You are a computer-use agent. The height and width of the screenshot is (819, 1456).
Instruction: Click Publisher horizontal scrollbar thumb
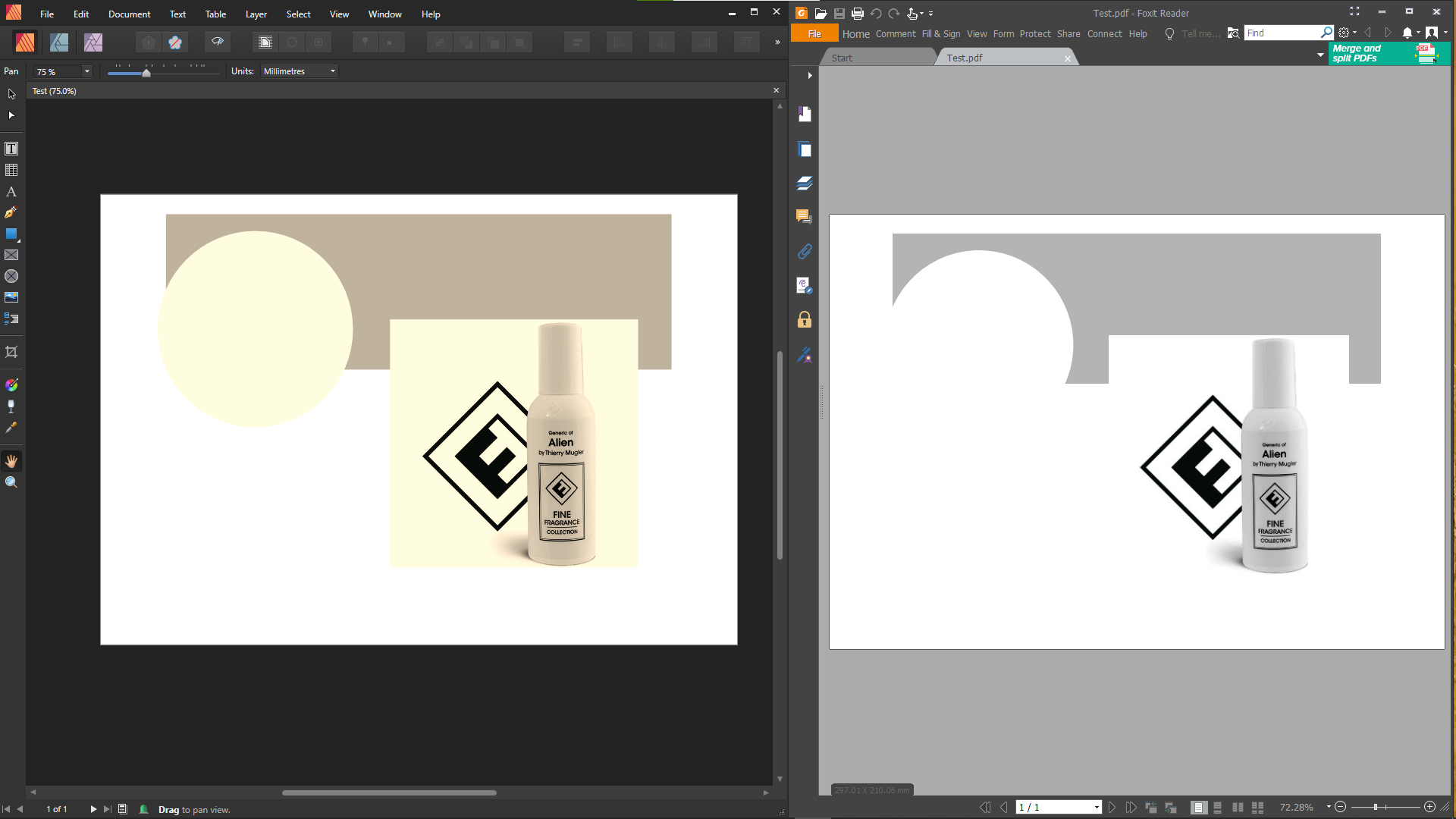pyautogui.click(x=389, y=792)
